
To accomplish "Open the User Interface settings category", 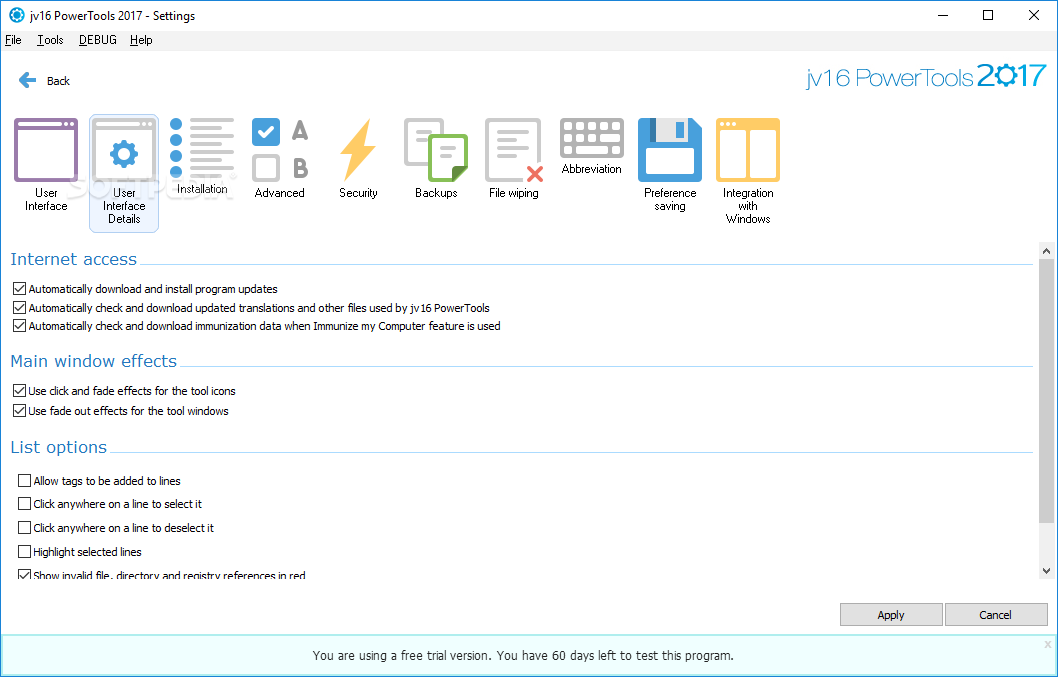I will pyautogui.click(x=46, y=165).
